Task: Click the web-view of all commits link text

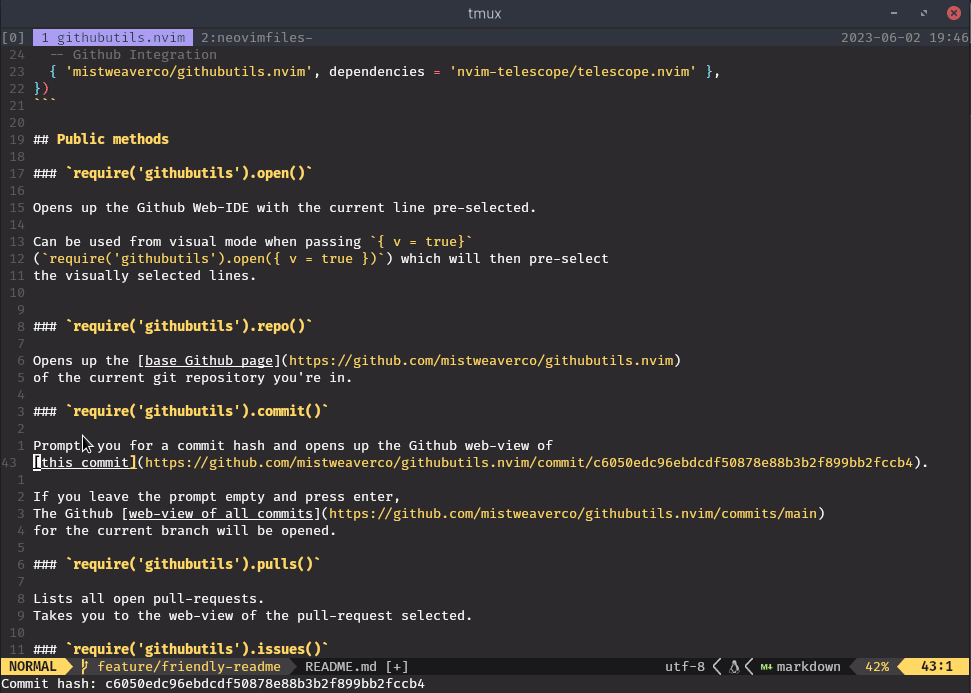Action: coord(220,513)
